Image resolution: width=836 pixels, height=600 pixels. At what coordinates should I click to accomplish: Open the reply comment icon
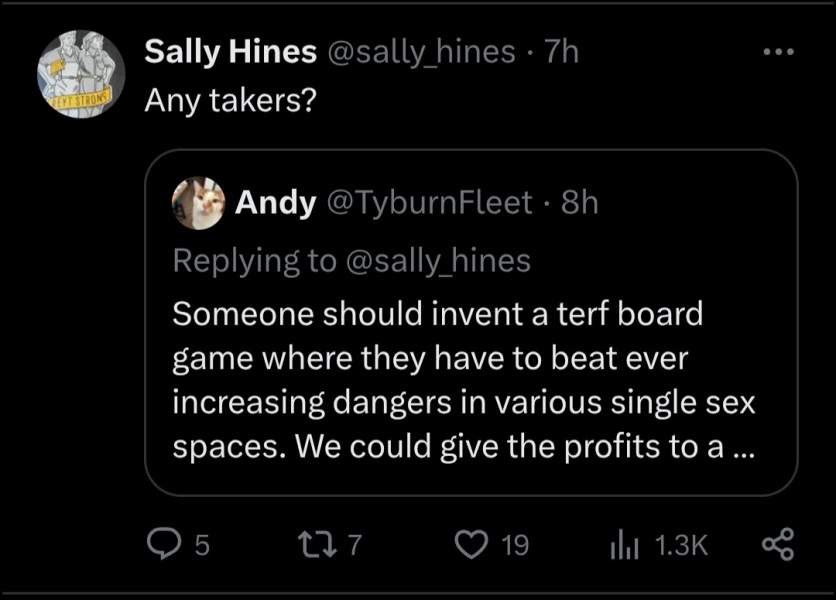click(161, 544)
